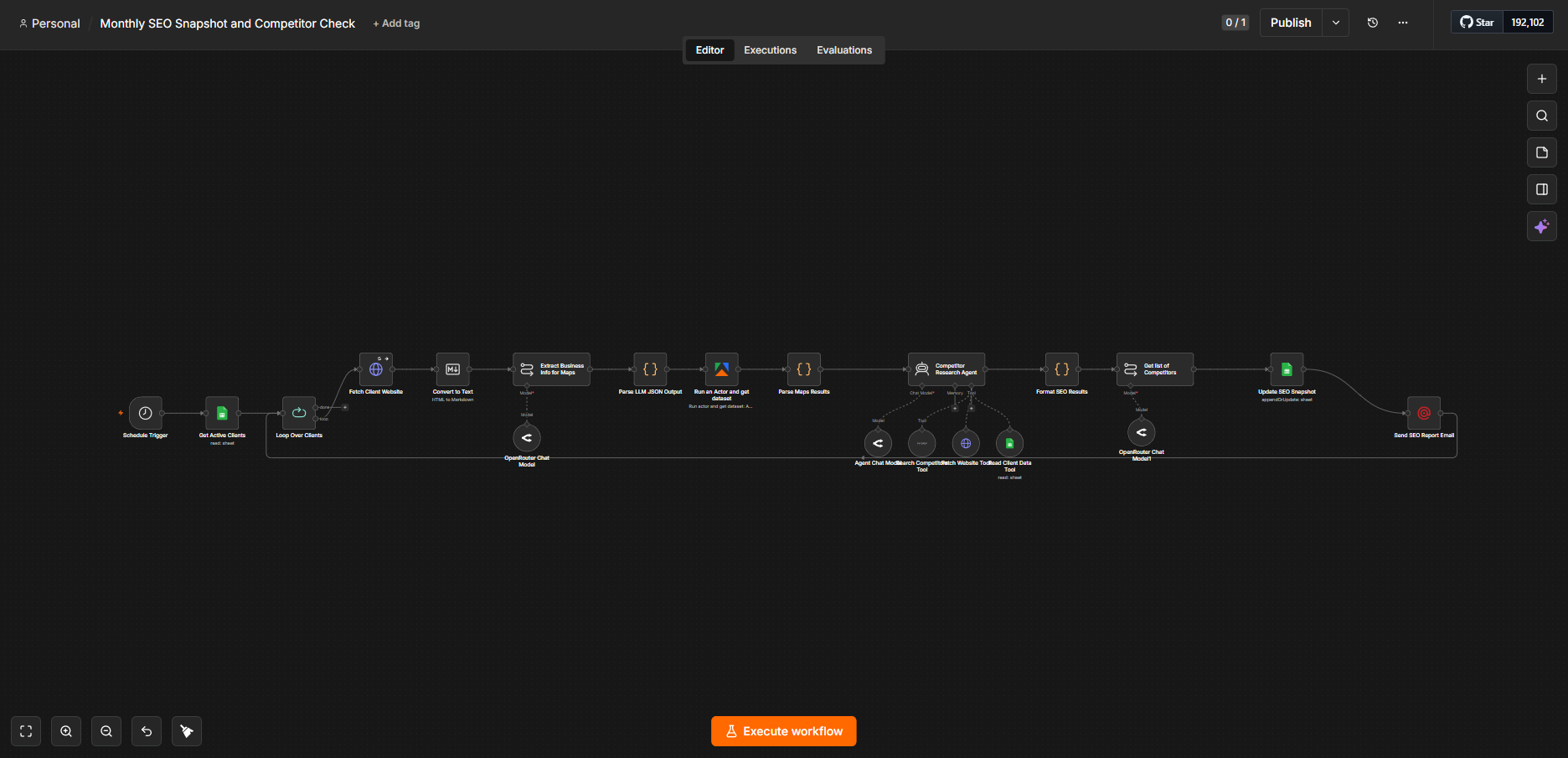The image size is (1568, 758).
Task: Zoom in on the canvas
Action: tap(66, 731)
